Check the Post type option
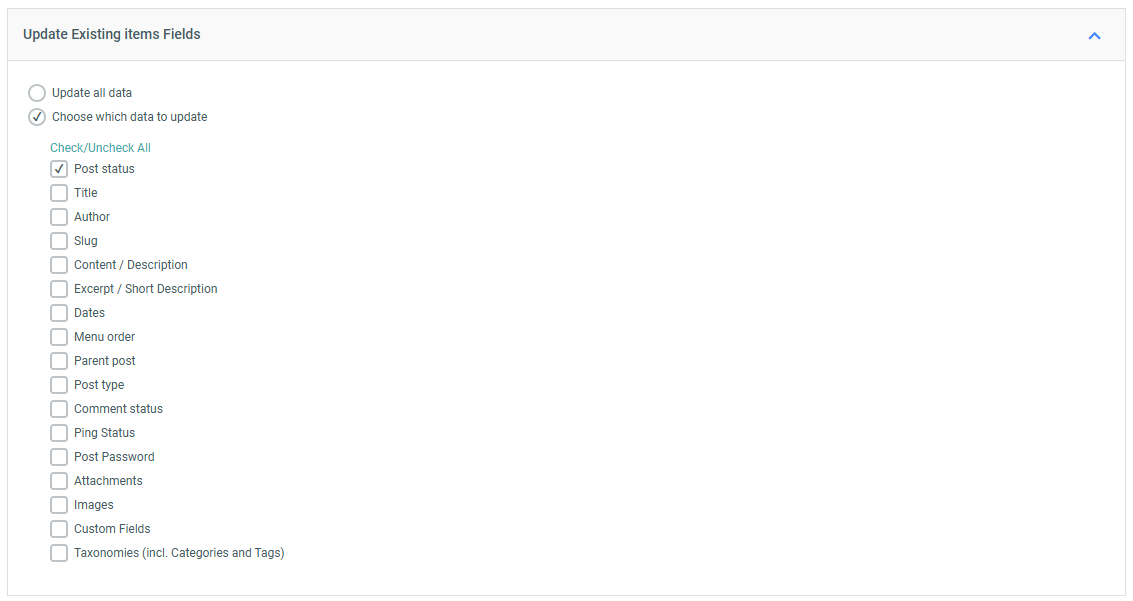The height and width of the screenshot is (601, 1133). (x=59, y=385)
